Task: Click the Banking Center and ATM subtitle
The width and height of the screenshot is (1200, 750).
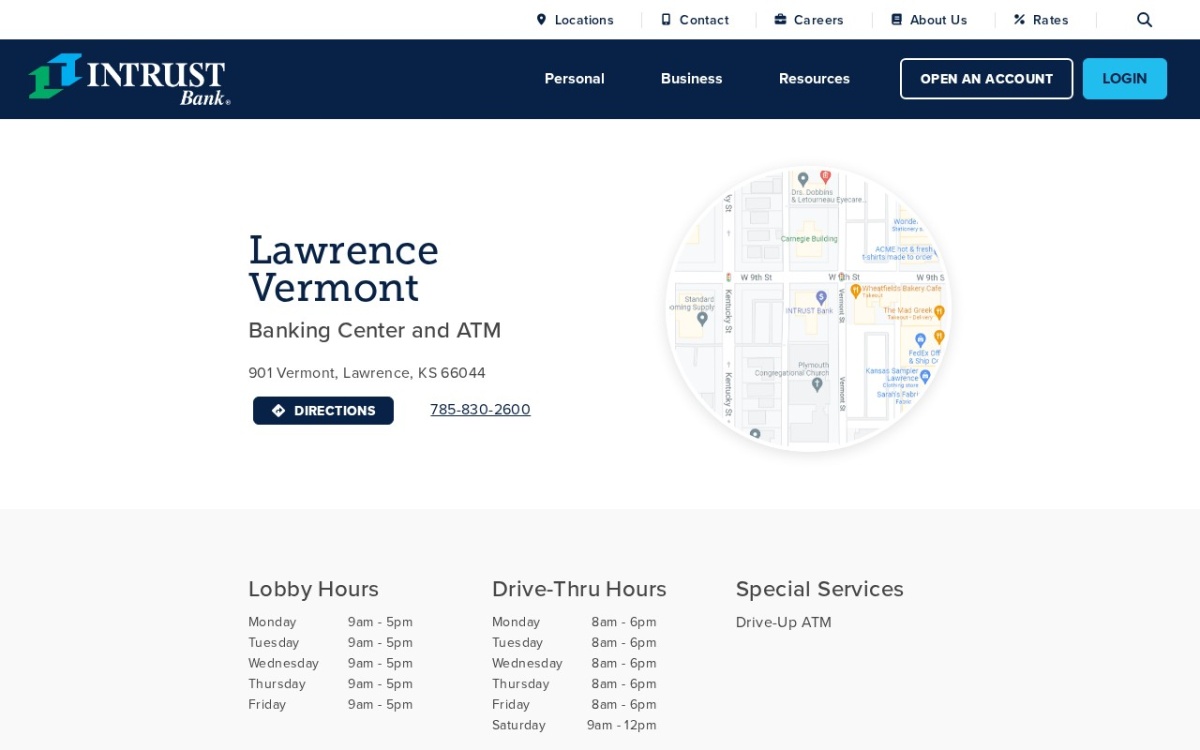Action: click(x=375, y=331)
